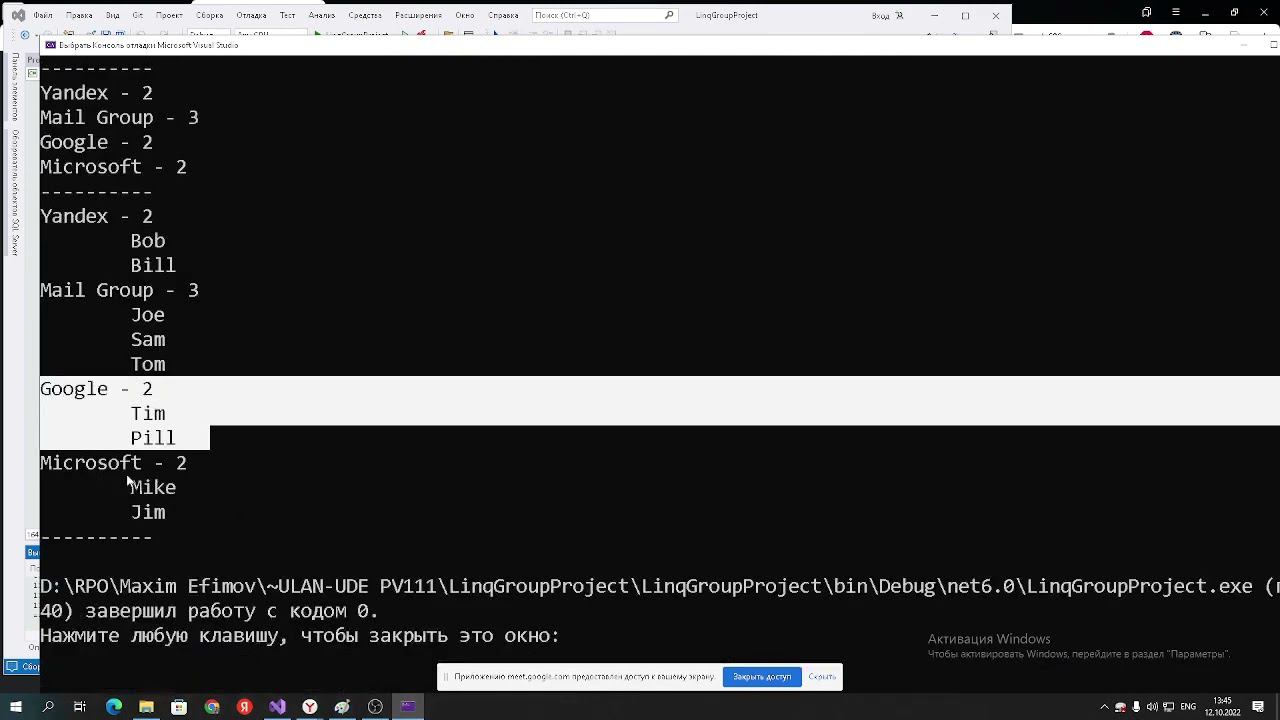Screen dimensions: 1280x720
Task: Open Microsoft Edge from taskbar
Action: [113, 707]
